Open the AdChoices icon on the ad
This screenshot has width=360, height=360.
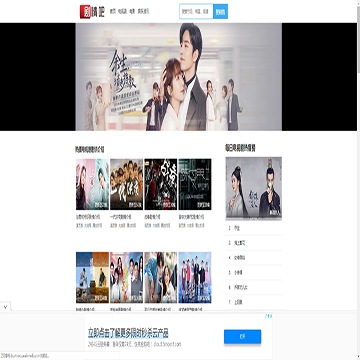pos(268,316)
